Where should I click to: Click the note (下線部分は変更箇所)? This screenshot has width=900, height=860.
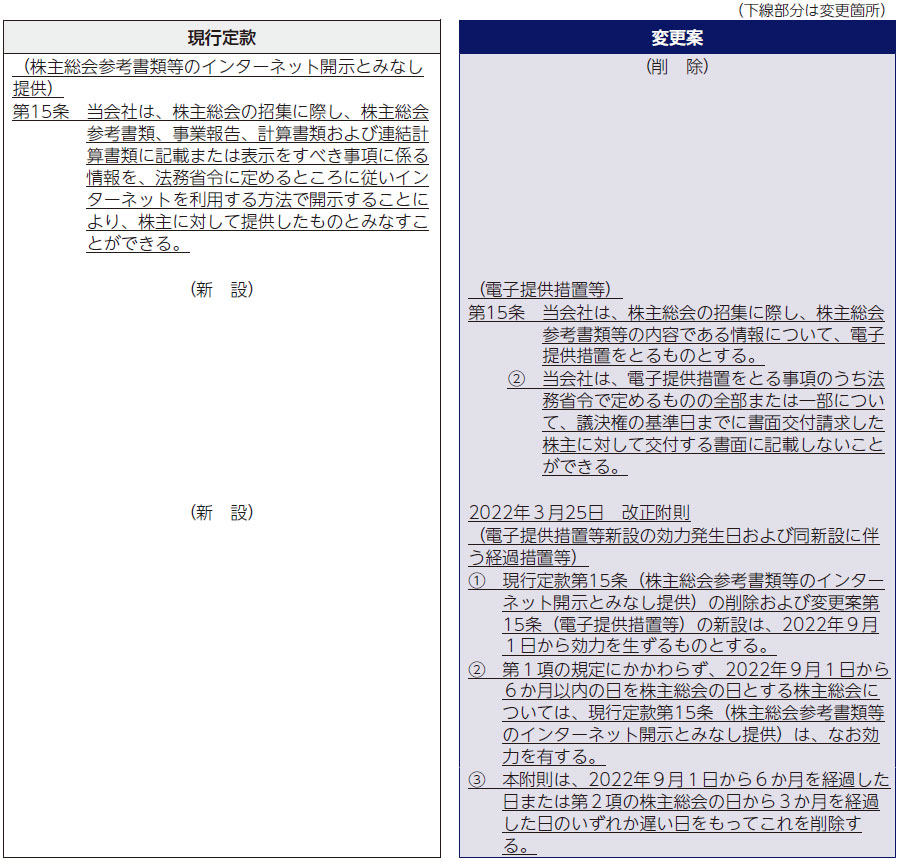(x=812, y=10)
